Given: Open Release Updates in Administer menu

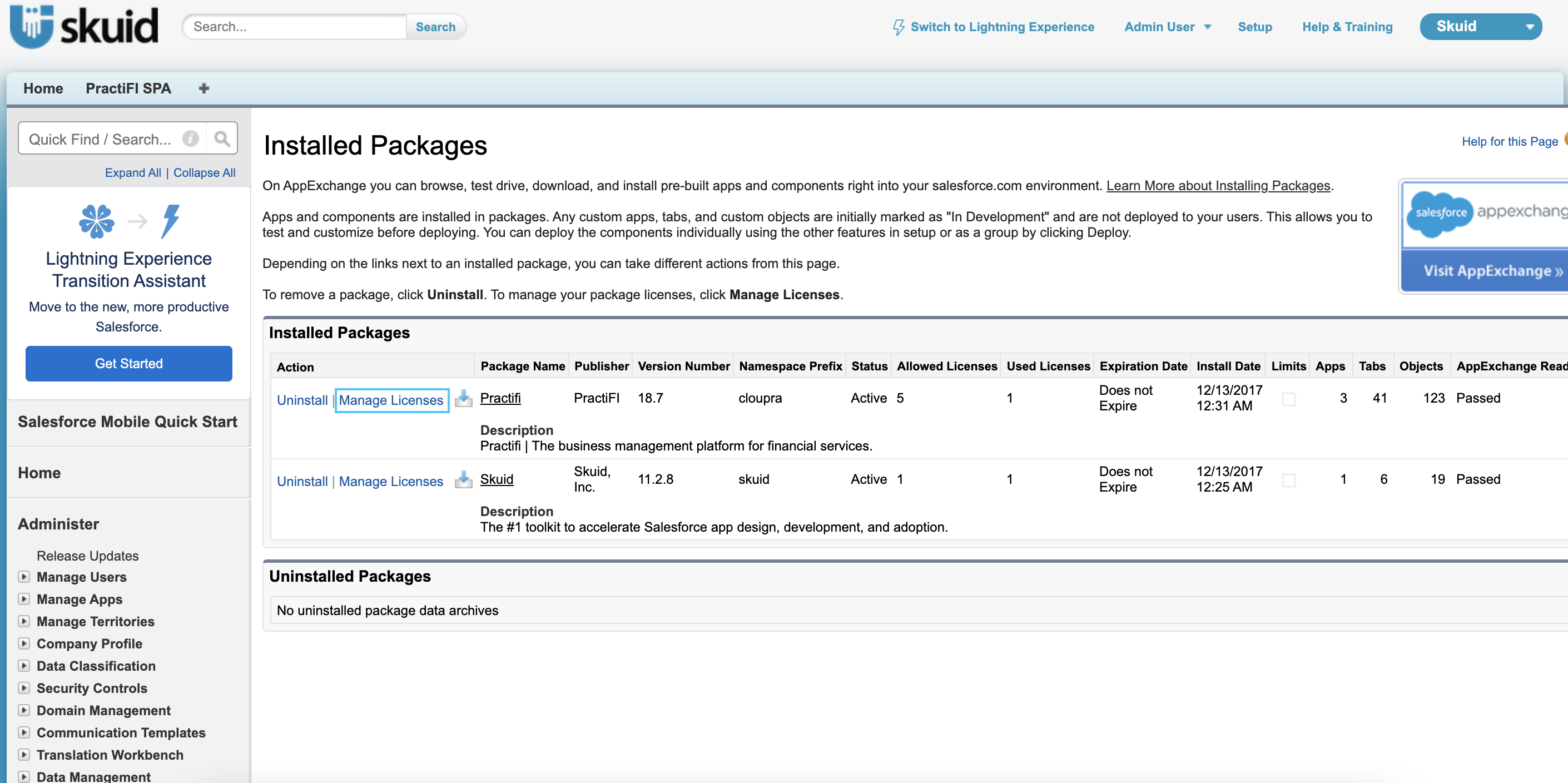Looking at the screenshot, I should pyautogui.click(x=88, y=556).
